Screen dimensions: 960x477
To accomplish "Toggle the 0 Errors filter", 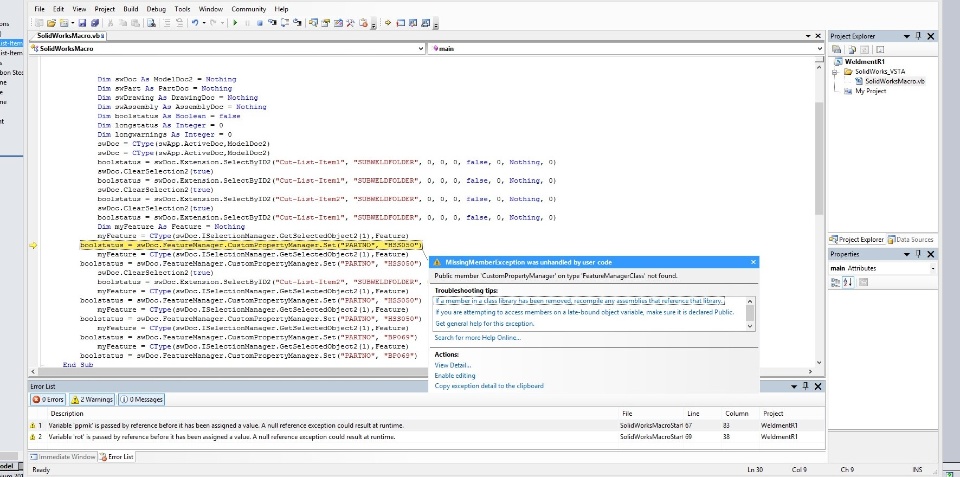I will click(48, 399).
